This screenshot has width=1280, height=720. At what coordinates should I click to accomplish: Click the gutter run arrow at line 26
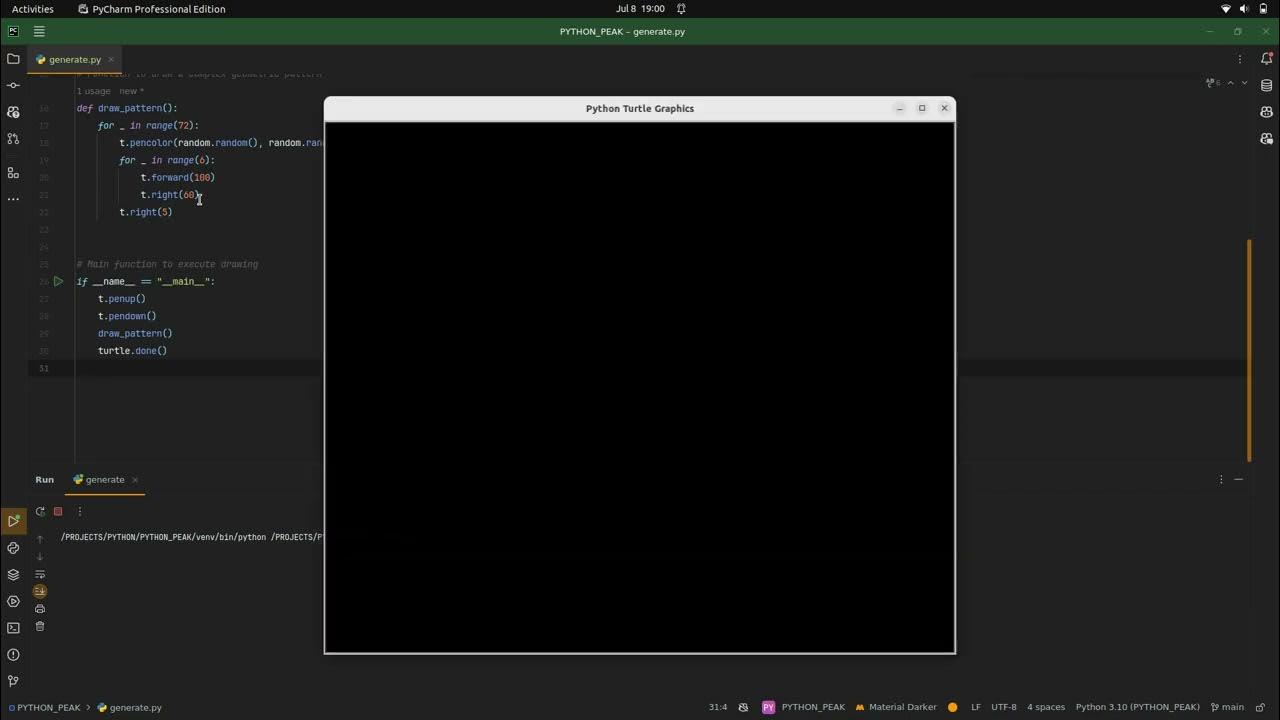pos(58,281)
